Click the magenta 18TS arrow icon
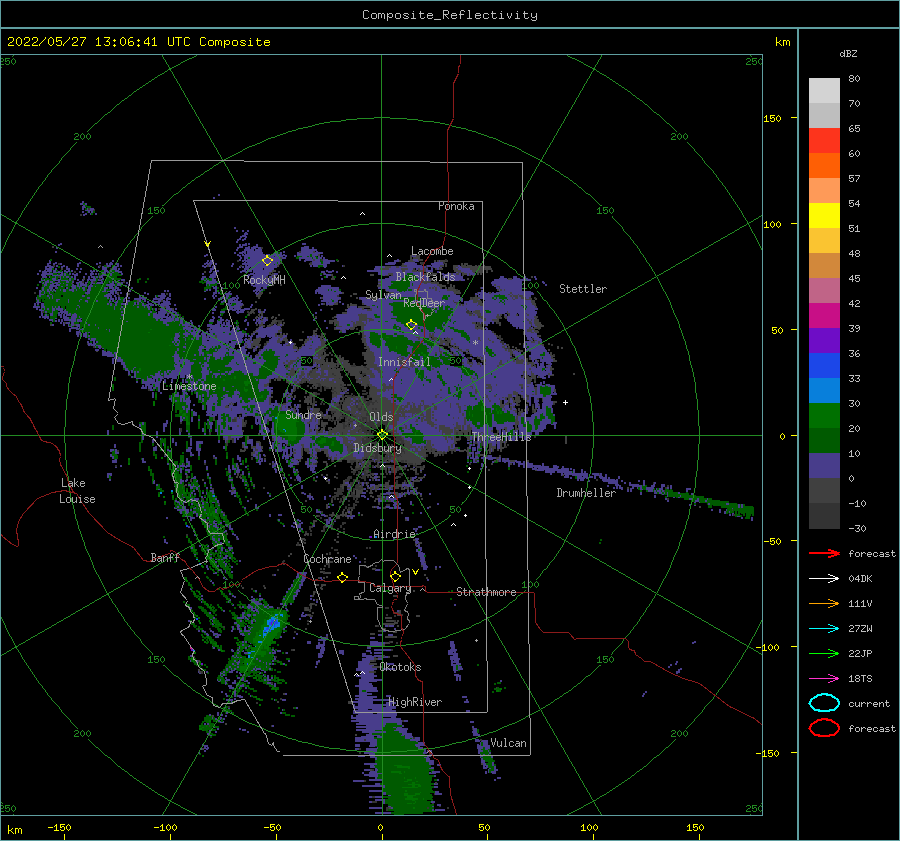900x841 pixels. coord(824,679)
